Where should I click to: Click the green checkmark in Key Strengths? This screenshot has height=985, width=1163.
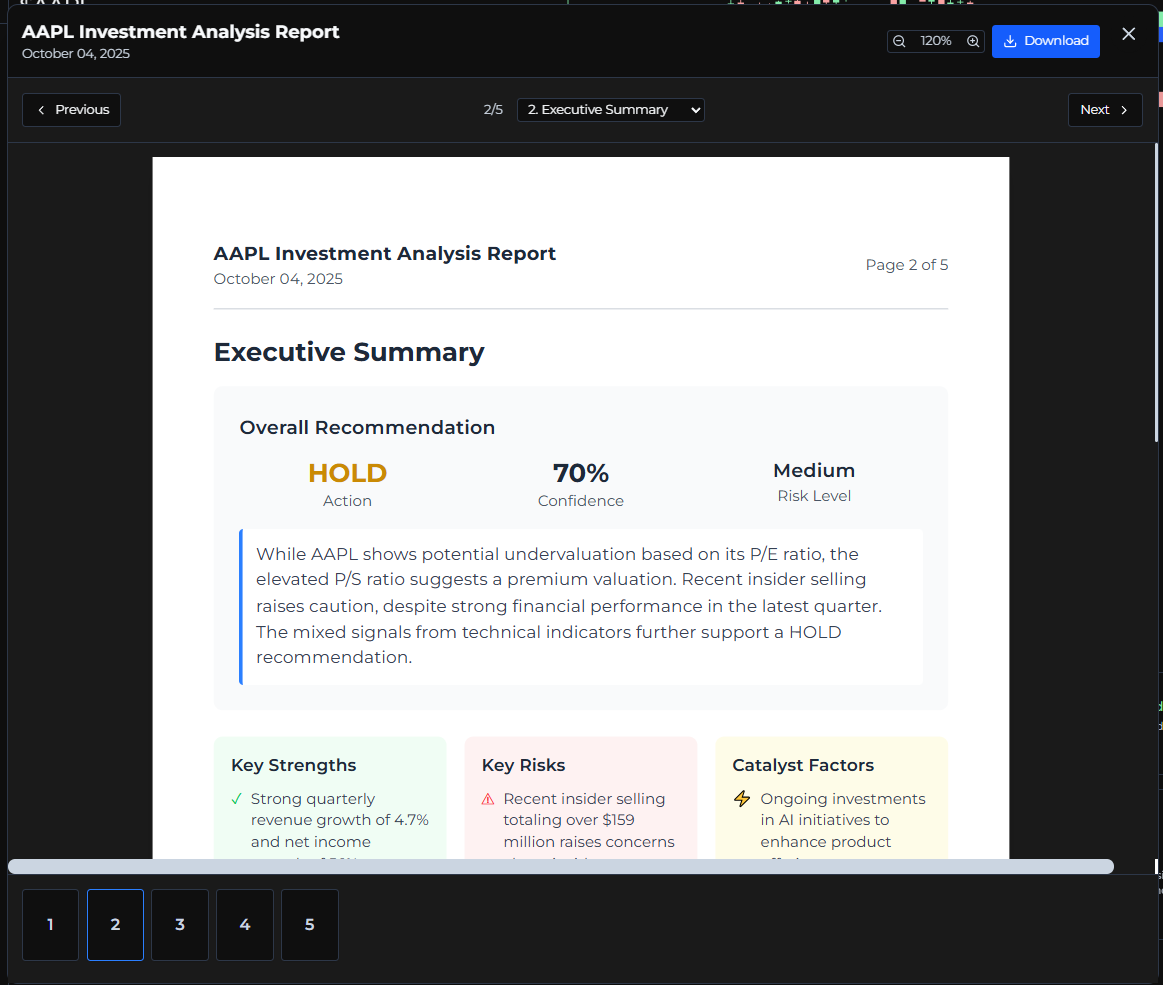[x=236, y=798]
